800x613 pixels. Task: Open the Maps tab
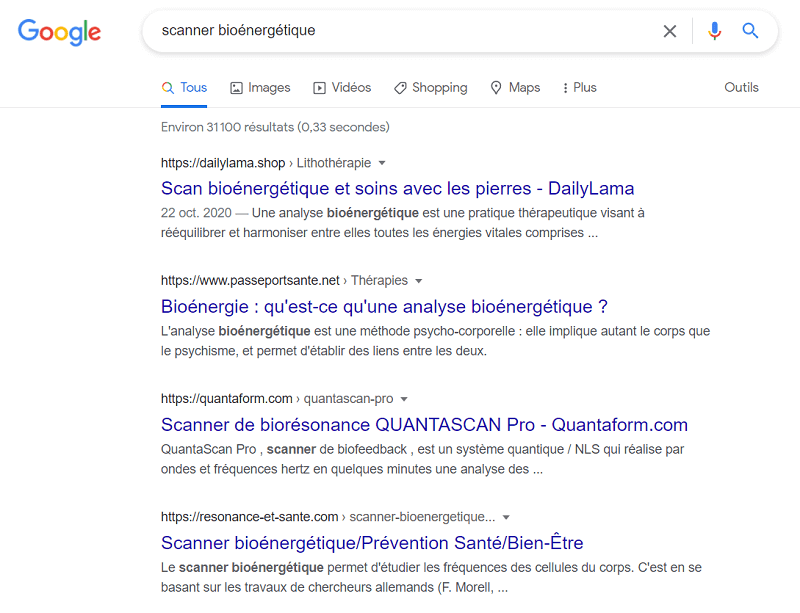(x=515, y=88)
